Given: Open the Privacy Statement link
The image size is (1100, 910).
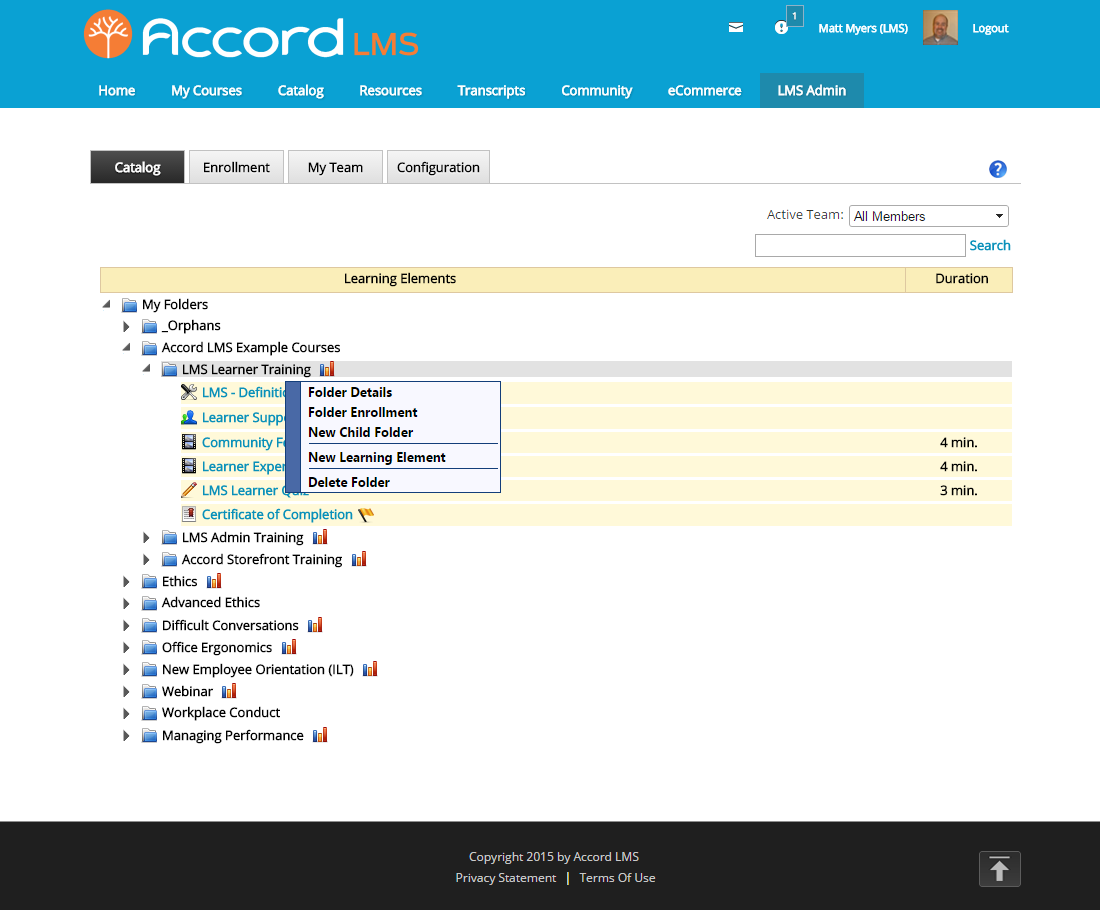Looking at the screenshot, I should click(x=505, y=878).
